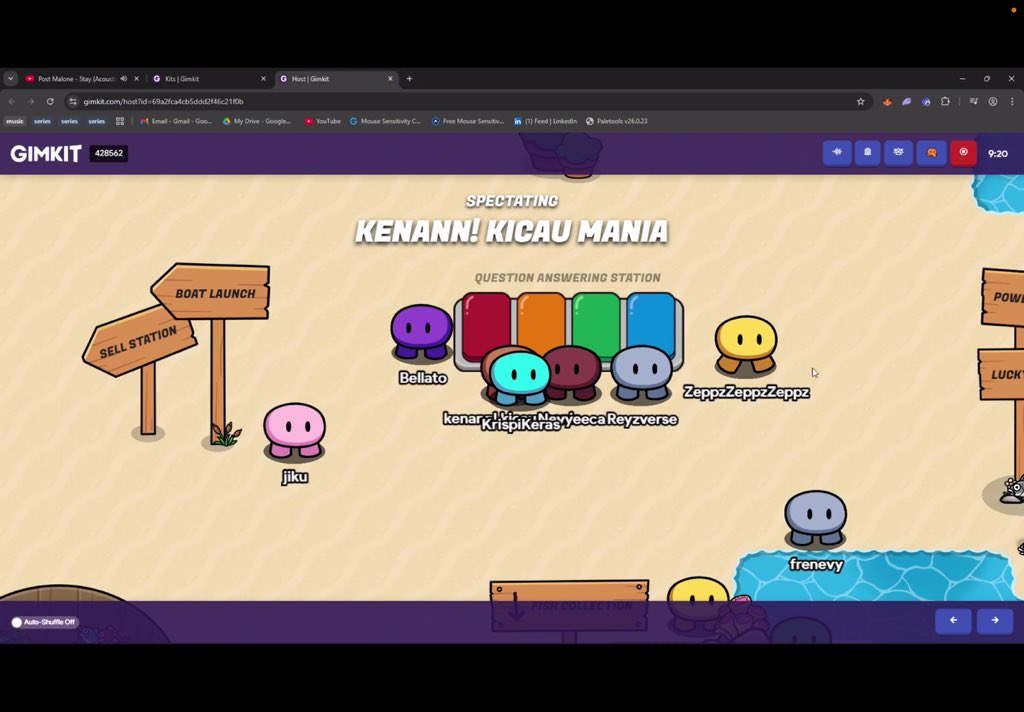Go forward in browser history
The image size is (1024, 712).
click(x=31, y=101)
